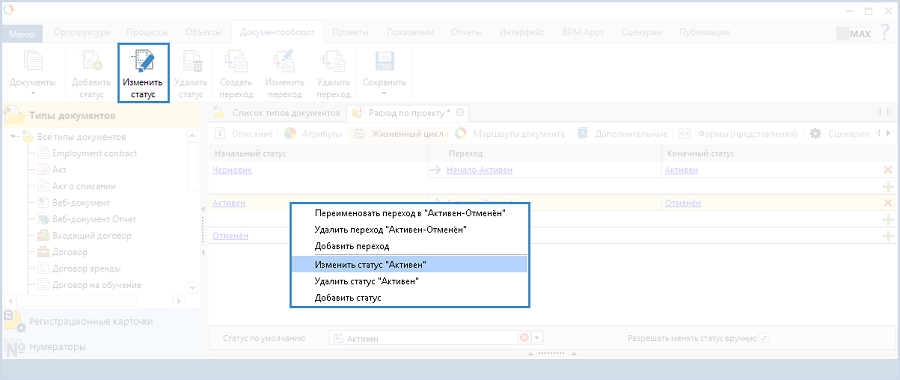Screen dimensions: 900x380
Task: Click the help question mark icon
Action: point(885,33)
